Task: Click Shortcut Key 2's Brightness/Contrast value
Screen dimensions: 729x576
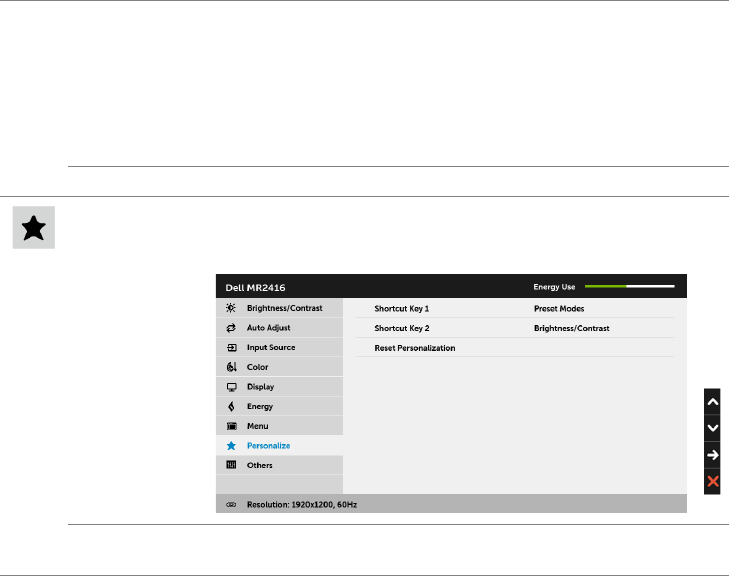Action: coord(571,328)
